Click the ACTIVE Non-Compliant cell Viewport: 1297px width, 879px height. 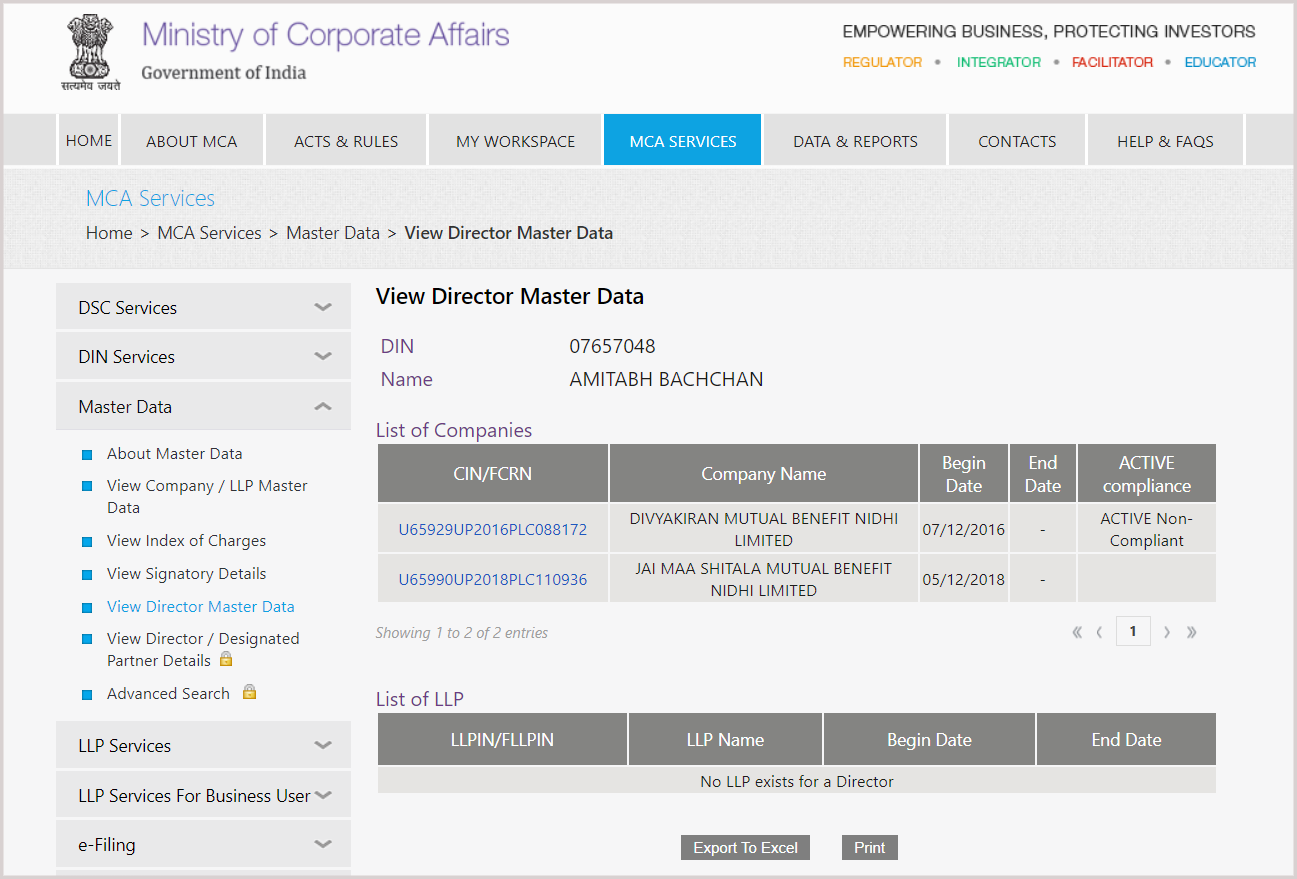1147,529
